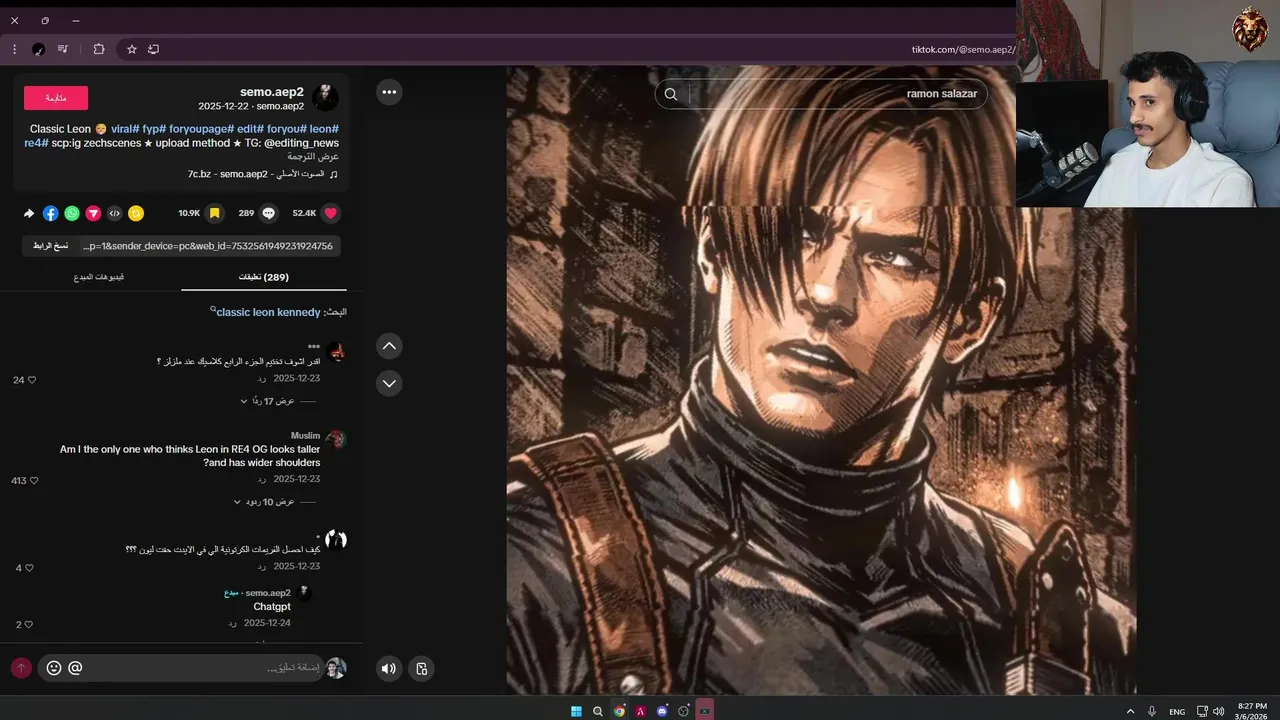Open three-dot options on first comment
This screenshot has height=720, width=1280.
pyautogui.click(x=314, y=347)
